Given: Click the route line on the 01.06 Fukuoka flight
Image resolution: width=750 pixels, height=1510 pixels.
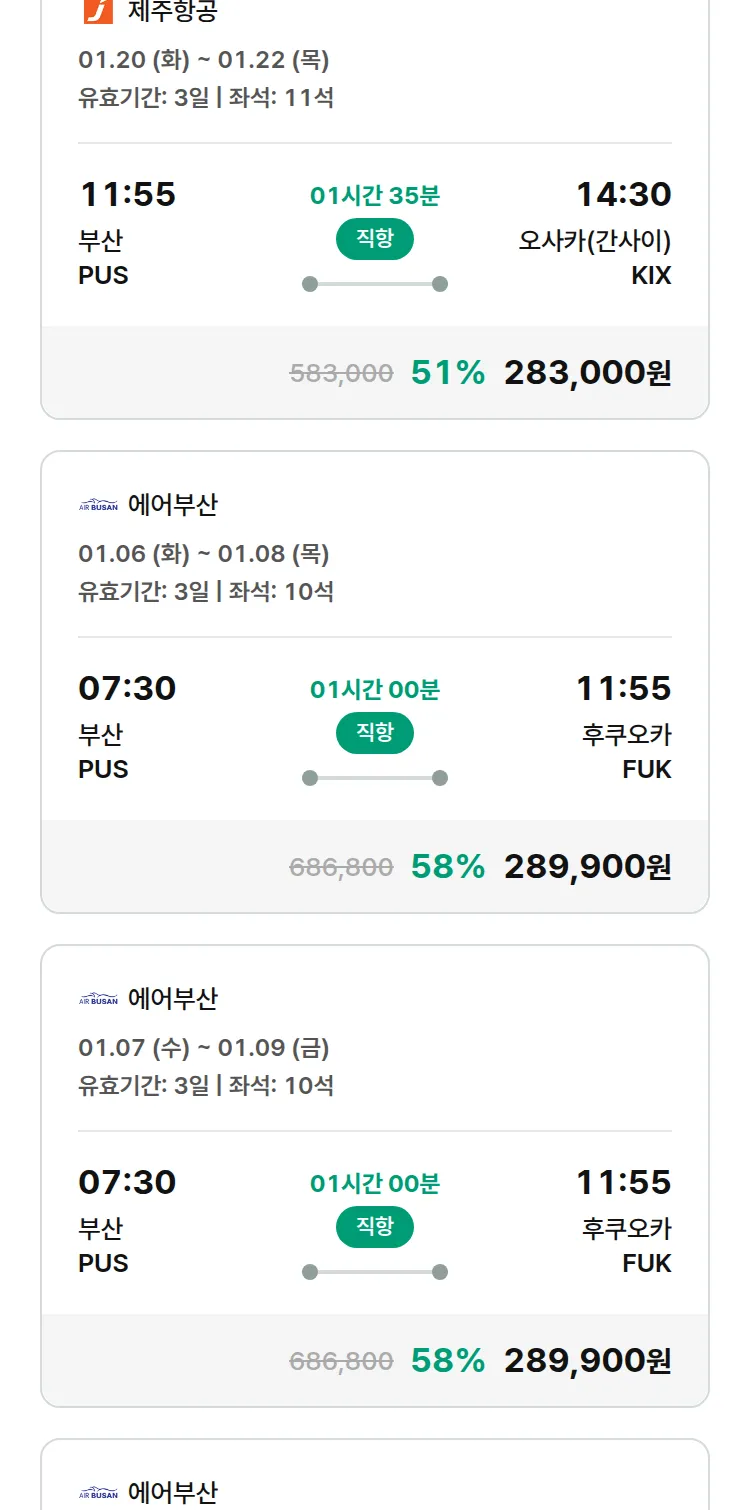Looking at the screenshot, I should 374,778.
